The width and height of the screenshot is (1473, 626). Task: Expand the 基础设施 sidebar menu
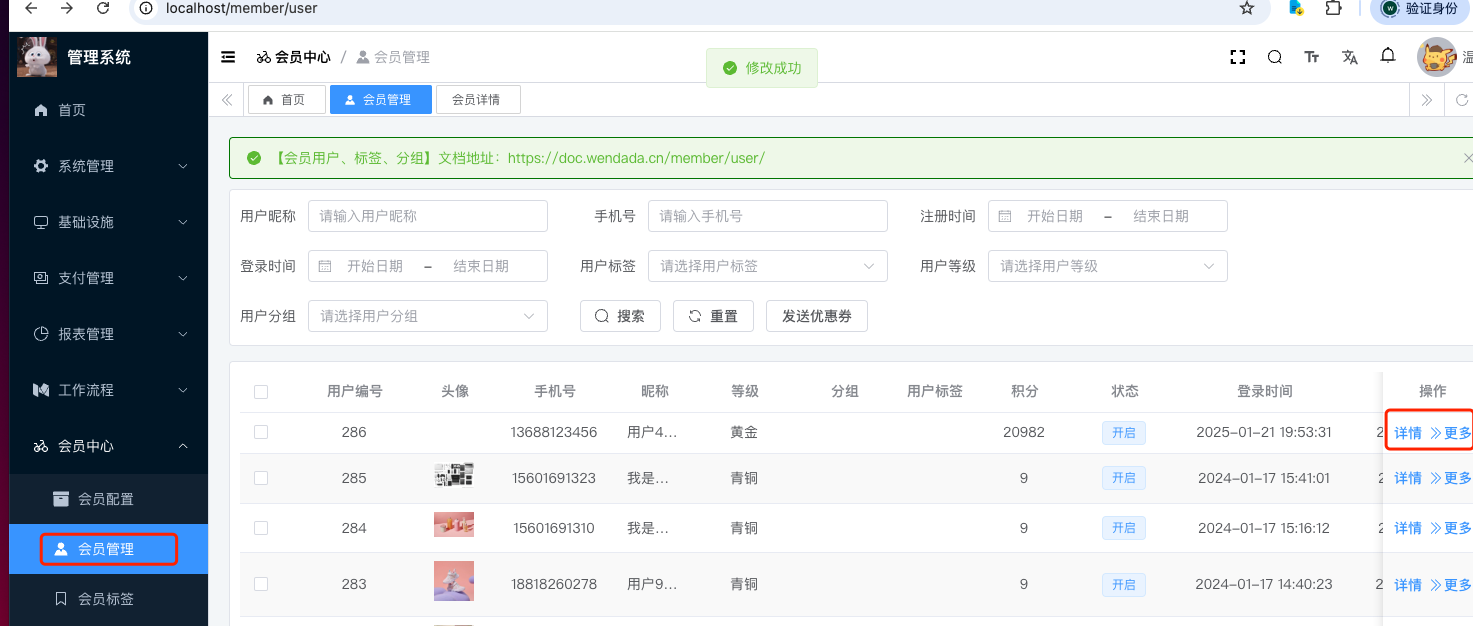point(108,222)
